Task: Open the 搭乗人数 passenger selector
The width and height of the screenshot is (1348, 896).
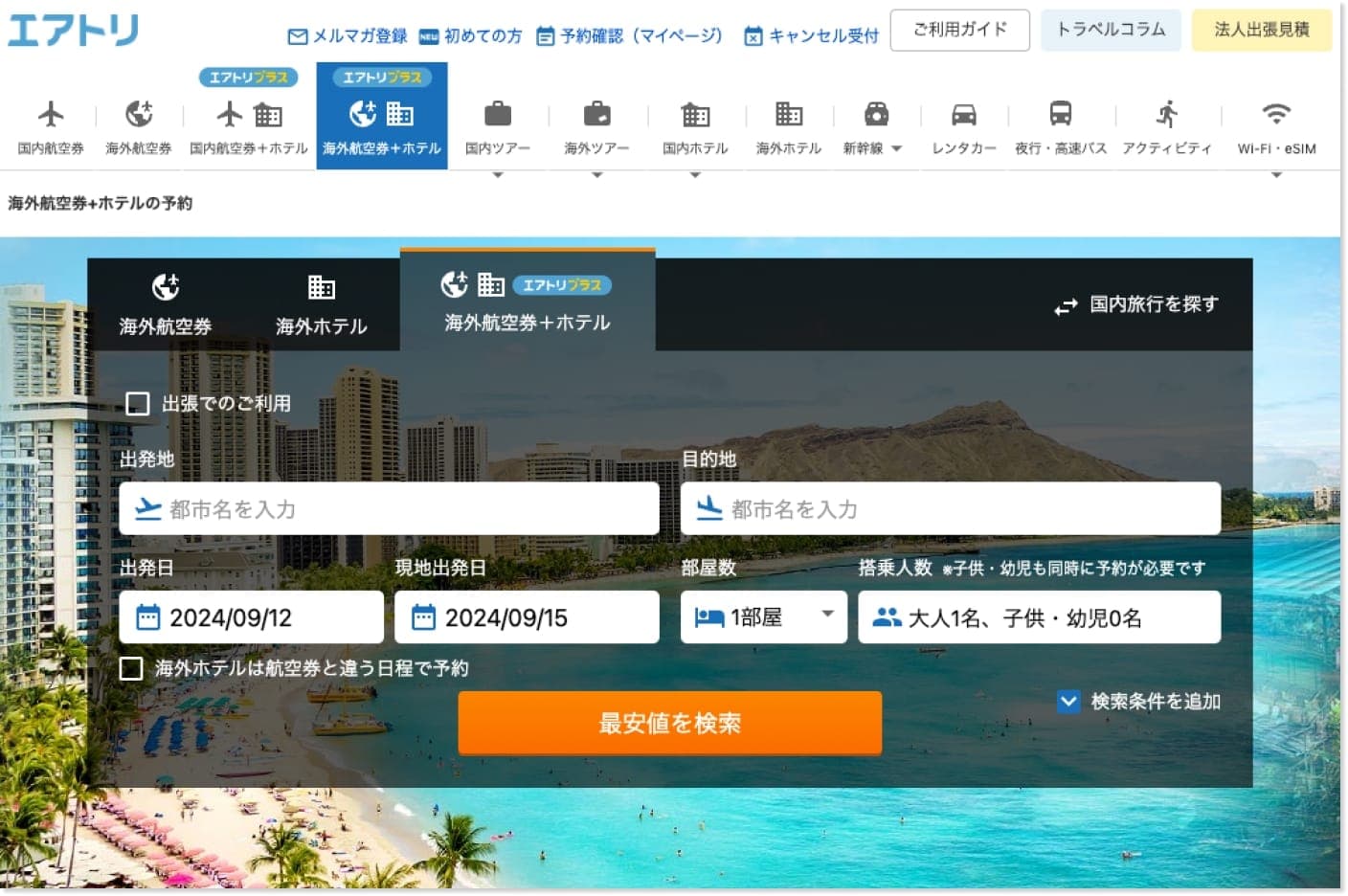Action: tap(1040, 616)
